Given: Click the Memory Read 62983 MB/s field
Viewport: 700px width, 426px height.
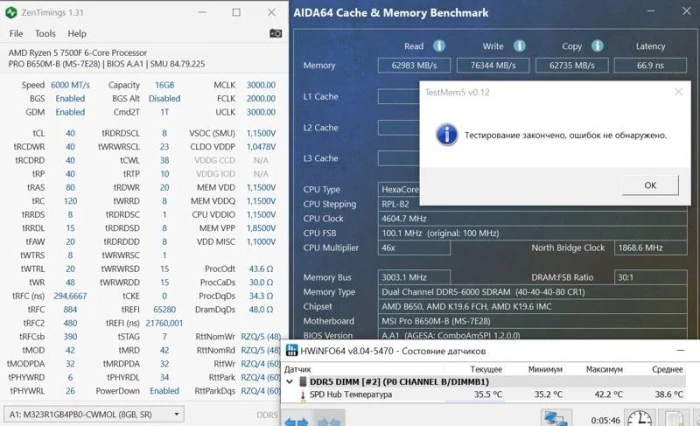Looking at the screenshot, I should (x=414, y=65).
